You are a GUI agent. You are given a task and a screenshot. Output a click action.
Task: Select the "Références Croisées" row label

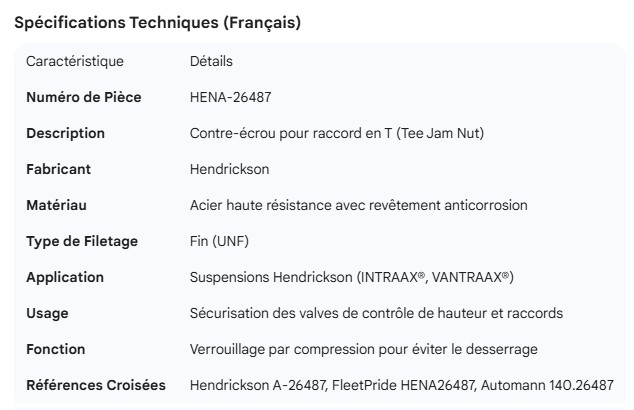click(95, 385)
